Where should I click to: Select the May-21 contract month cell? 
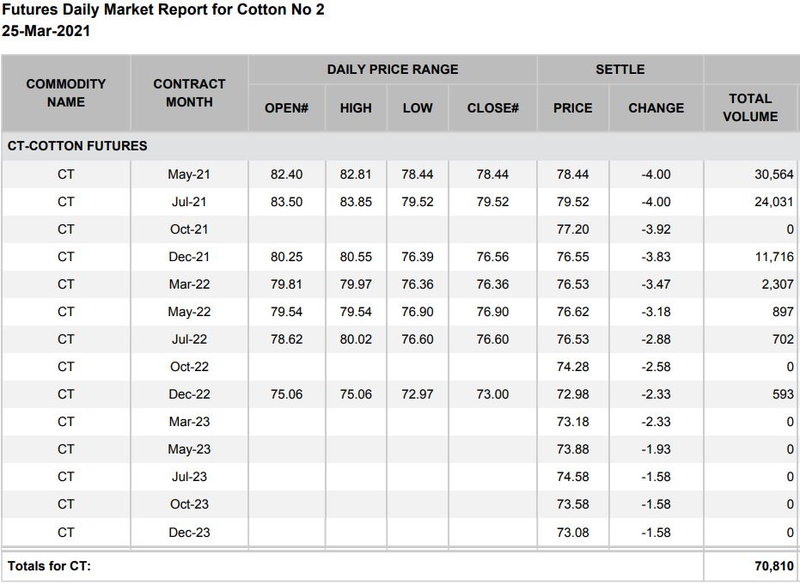pyautogui.click(x=189, y=175)
